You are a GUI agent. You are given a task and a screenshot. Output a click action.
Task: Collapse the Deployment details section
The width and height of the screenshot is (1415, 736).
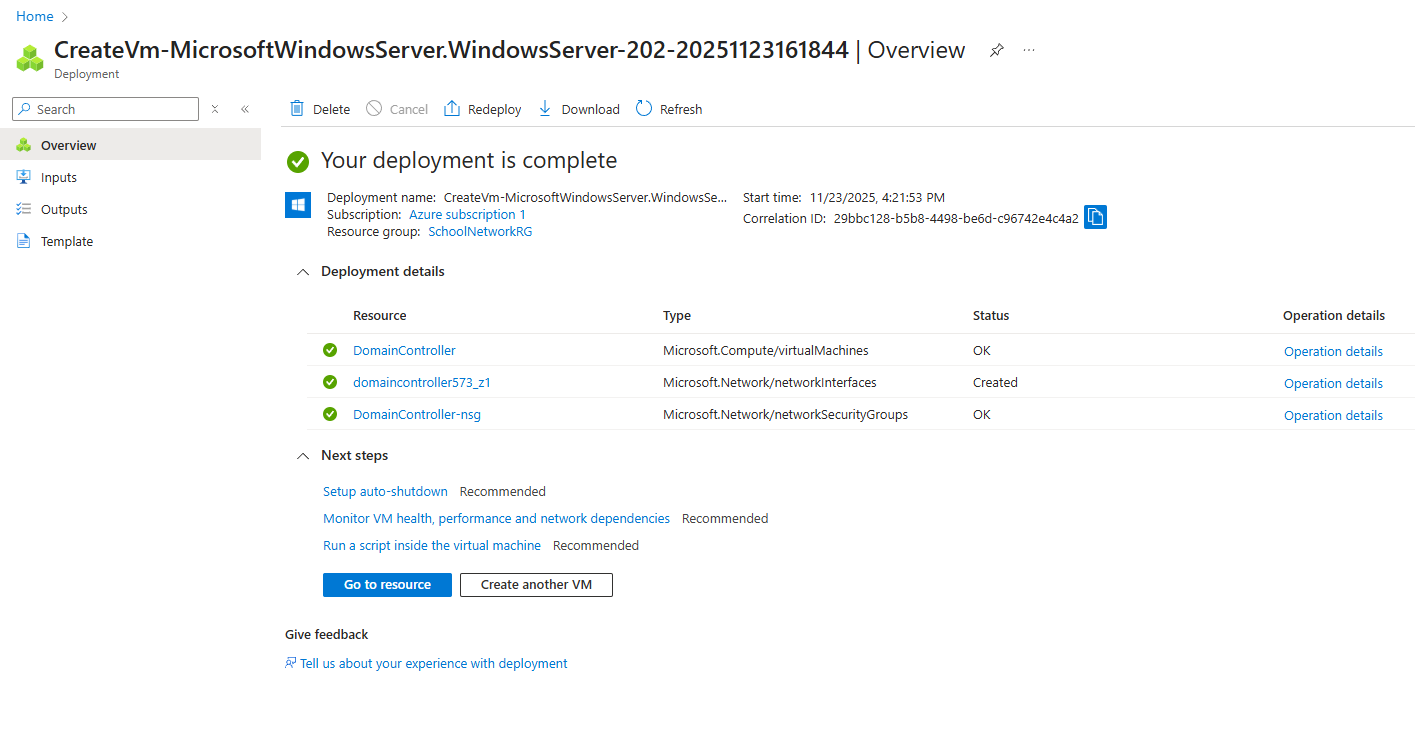303,272
